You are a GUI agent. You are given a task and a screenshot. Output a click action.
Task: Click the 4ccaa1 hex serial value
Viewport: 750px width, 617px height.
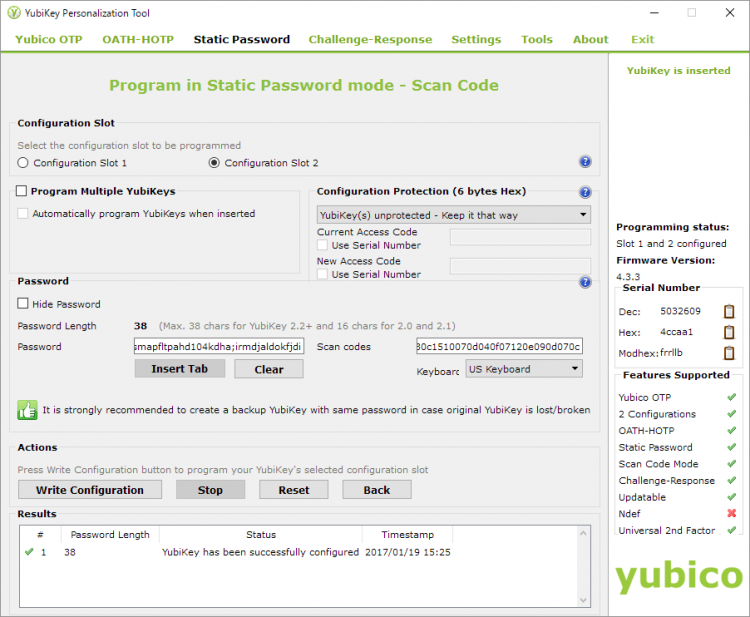676,332
